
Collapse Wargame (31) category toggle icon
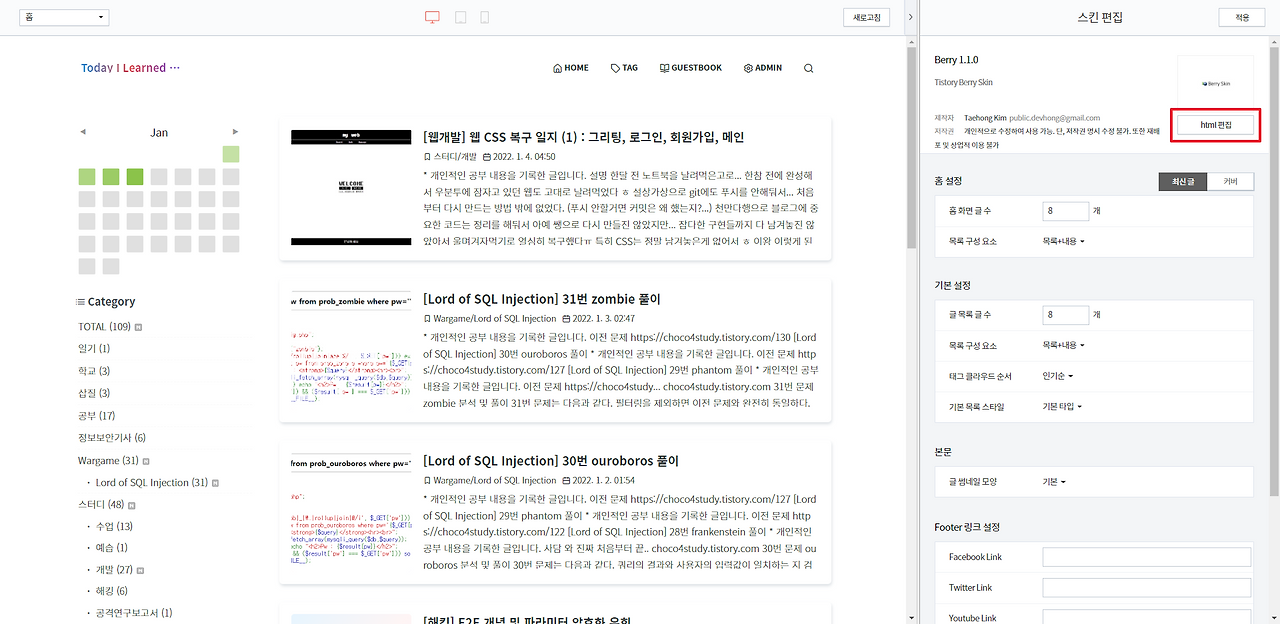146,461
